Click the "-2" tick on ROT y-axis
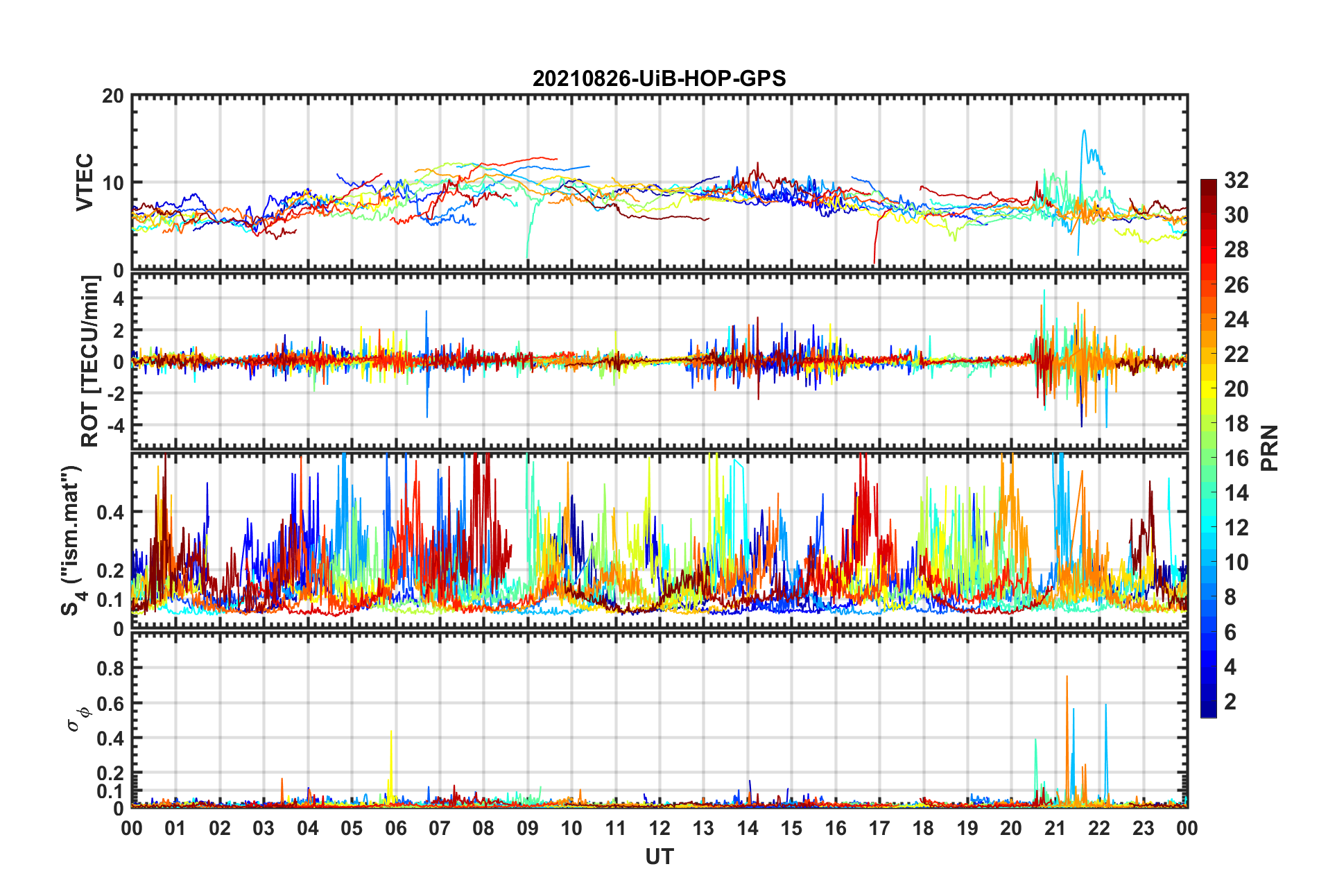The width and height of the screenshot is (1319, 896). click(114, 393)
